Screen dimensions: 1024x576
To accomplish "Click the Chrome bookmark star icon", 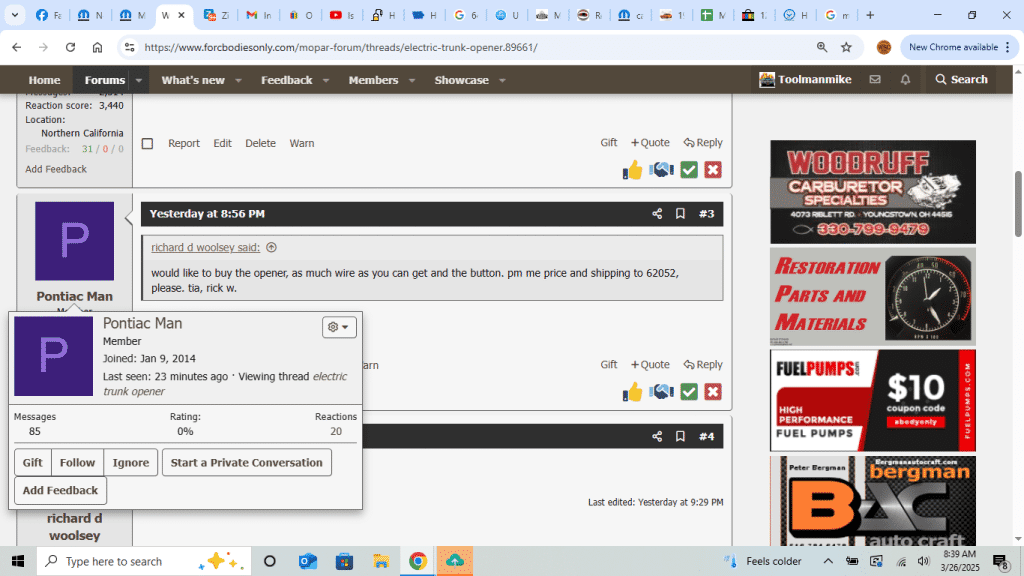I will click(x=846, y=47).
